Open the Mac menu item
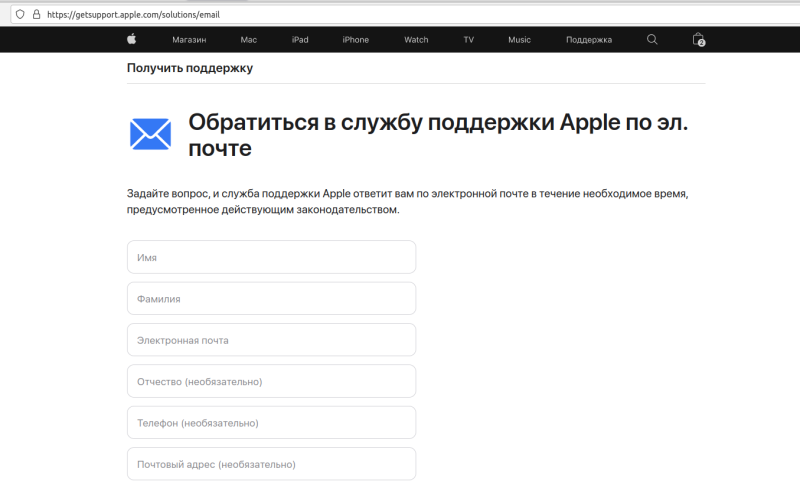The height and width of the screenshot is (485, 800). click(248, 40)
